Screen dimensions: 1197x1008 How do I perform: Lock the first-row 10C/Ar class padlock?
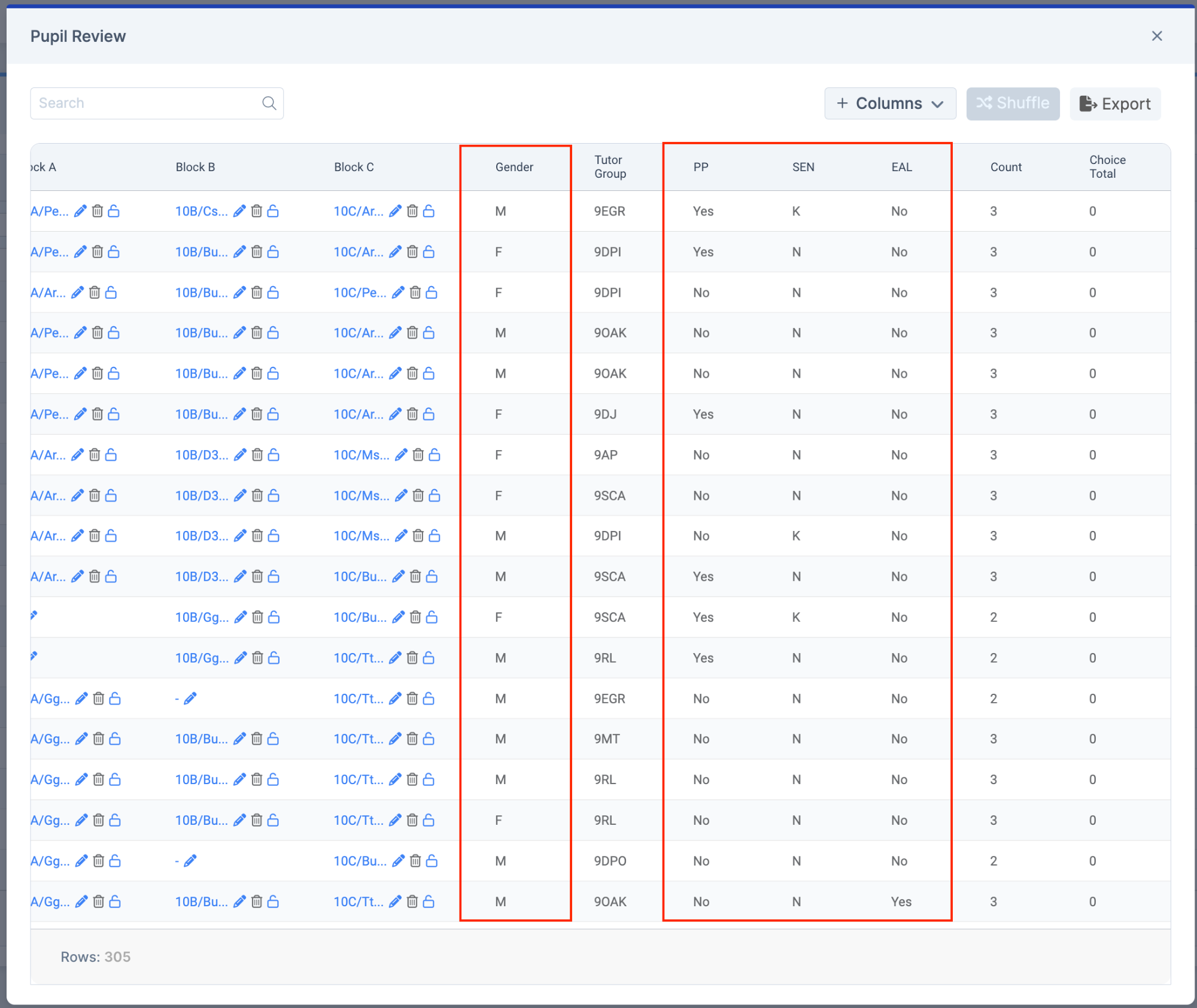(x=429, y=211)
